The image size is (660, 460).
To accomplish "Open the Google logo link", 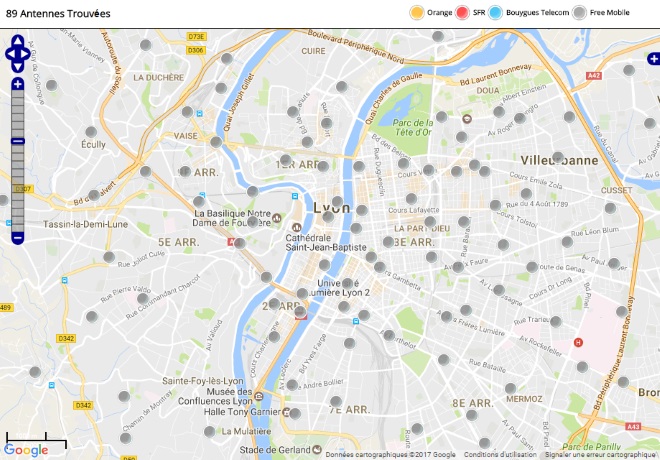I will click(26, 450).
